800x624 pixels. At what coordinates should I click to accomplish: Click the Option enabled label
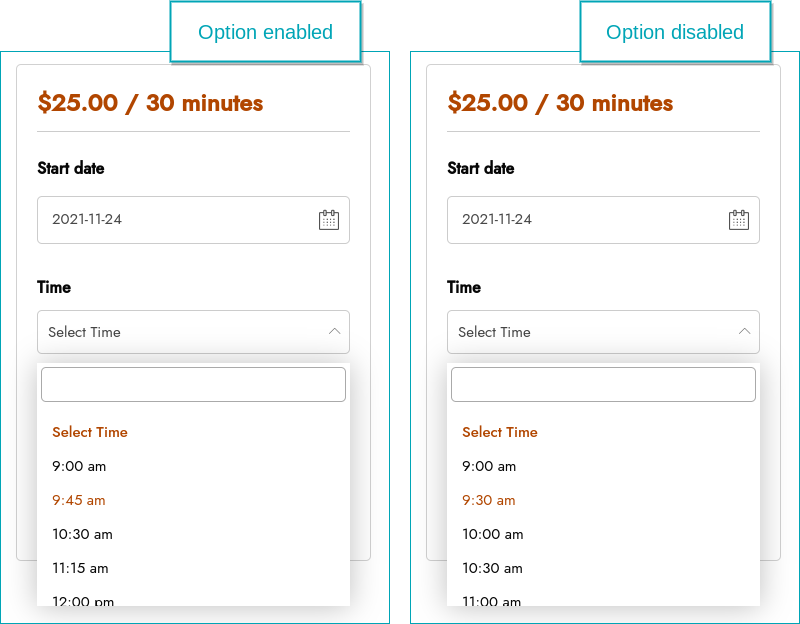(x=265, y=32)
